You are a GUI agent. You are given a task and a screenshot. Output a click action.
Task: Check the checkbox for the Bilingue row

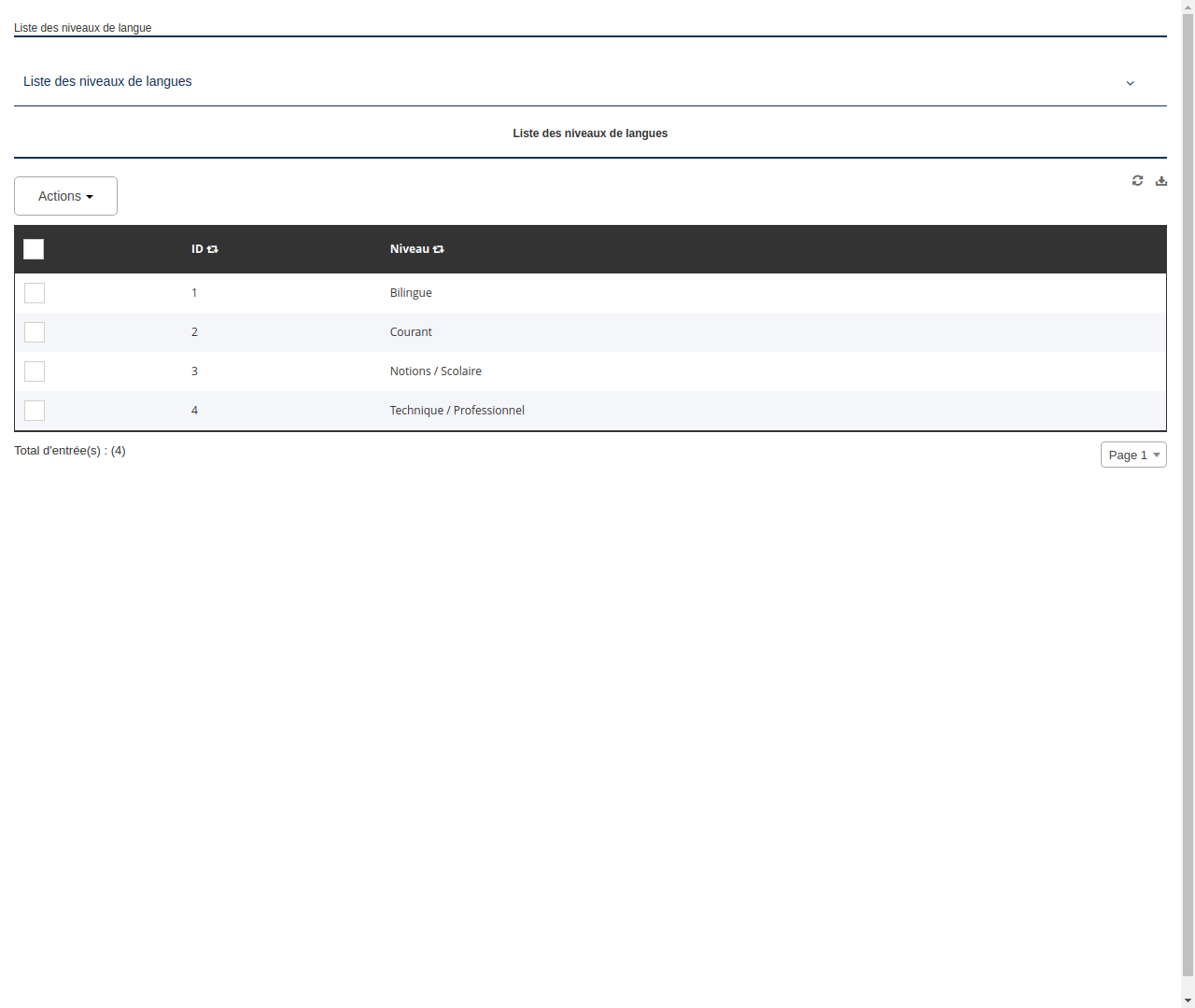pos(35,293)
